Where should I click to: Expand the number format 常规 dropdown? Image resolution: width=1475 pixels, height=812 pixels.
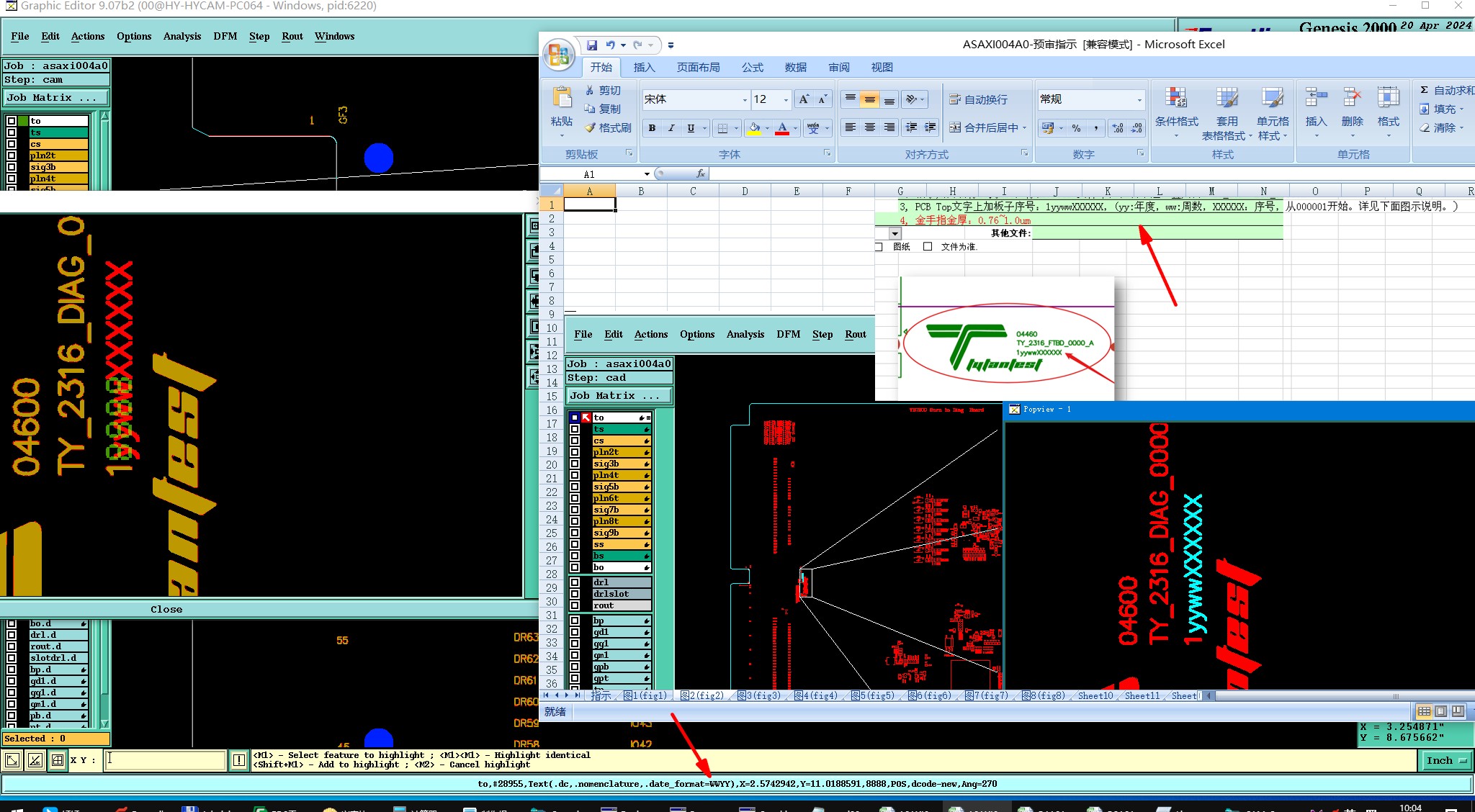[x=1139, y=100]
